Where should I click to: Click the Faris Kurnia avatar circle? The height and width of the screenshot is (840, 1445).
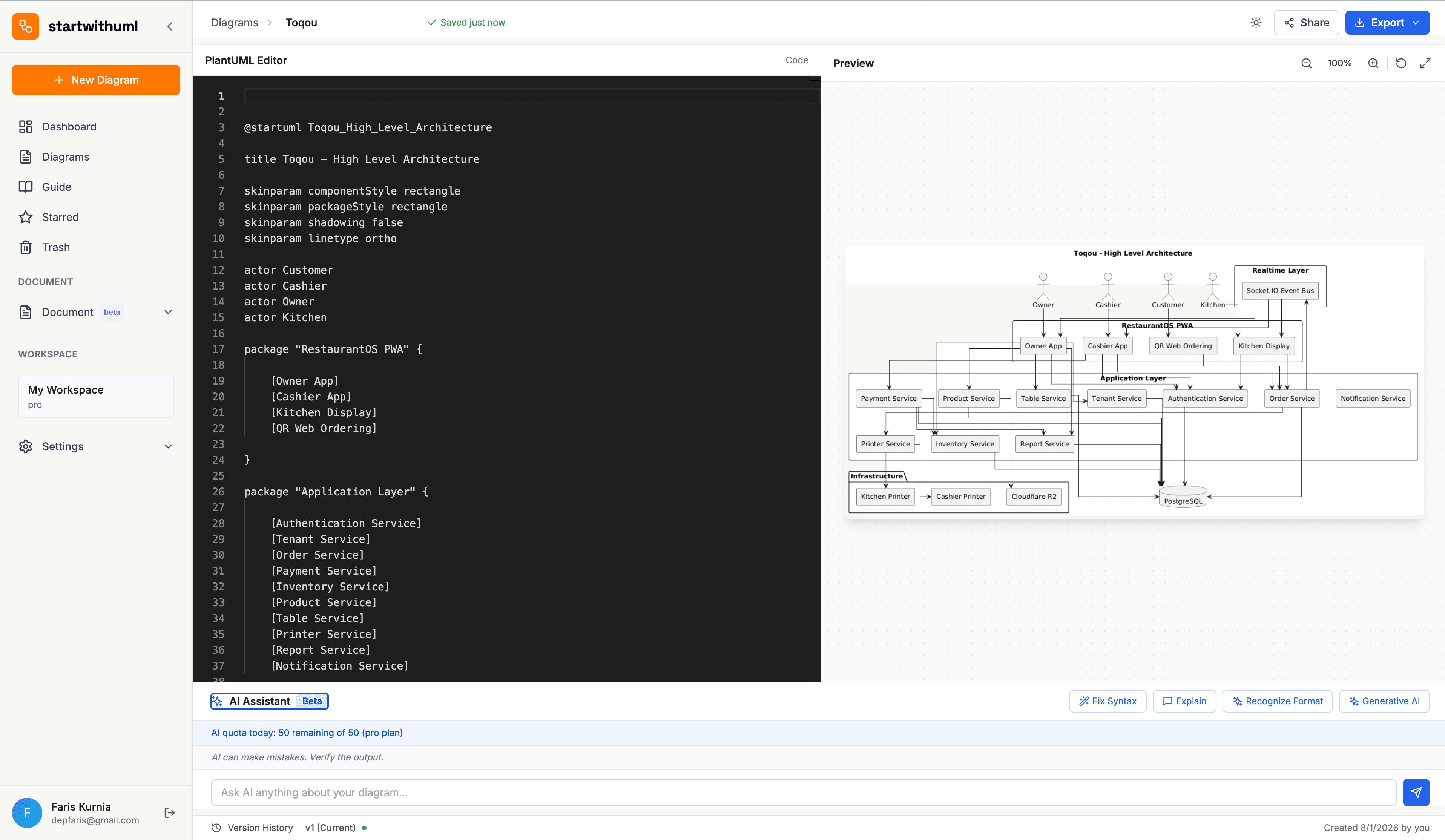27,812
